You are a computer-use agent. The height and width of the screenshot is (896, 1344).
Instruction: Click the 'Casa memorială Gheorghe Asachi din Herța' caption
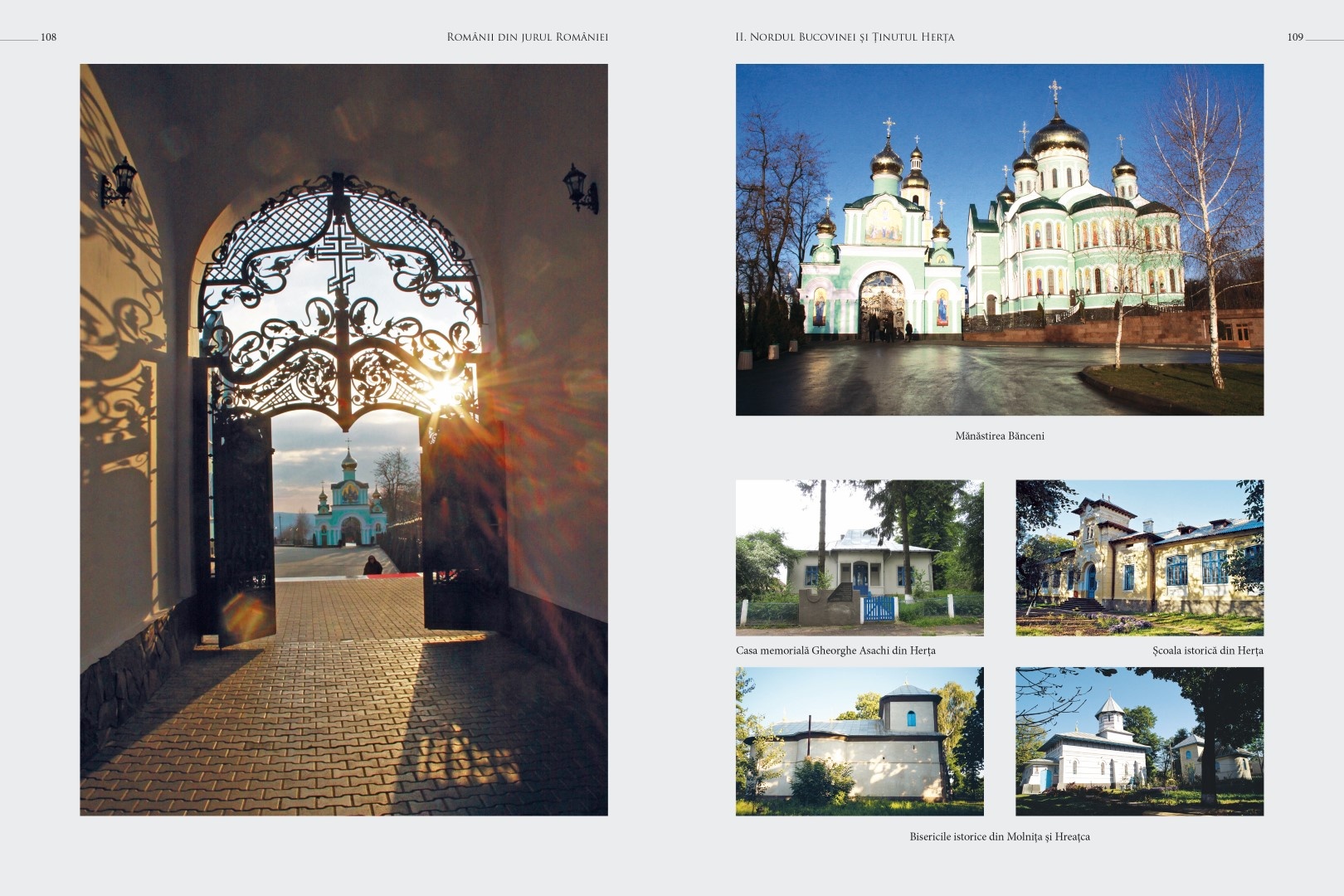pyautogui.click(x=835, y=650)
